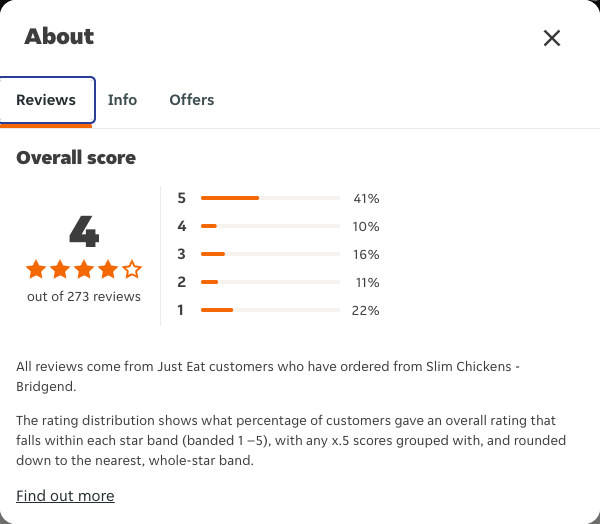The height and width of the screenshot is (524, 600).
Task: Click the Overall score heading
Action: click(76, 158)
